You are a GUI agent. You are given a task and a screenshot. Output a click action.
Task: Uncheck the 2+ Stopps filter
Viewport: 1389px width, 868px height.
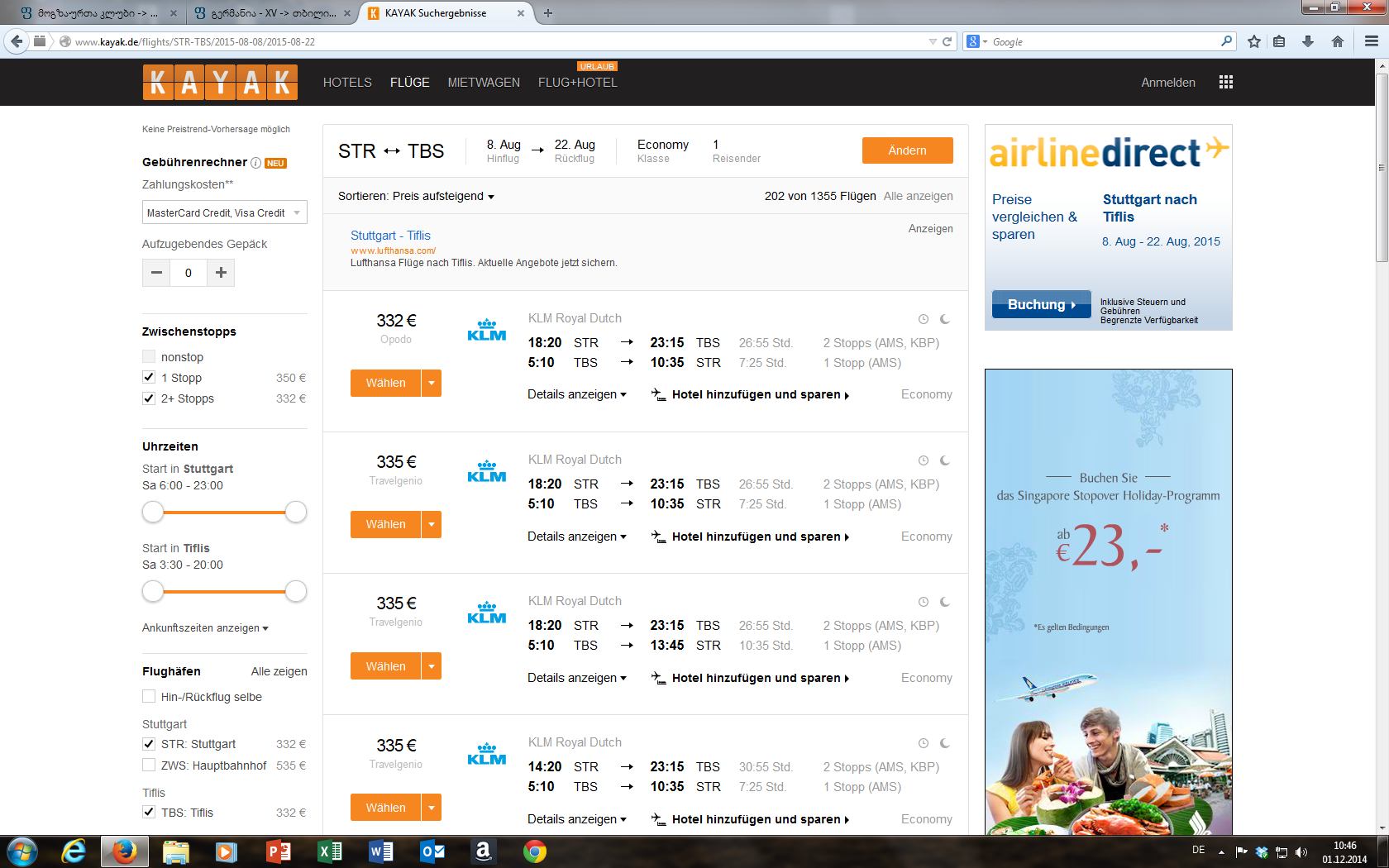pos(149,398)
